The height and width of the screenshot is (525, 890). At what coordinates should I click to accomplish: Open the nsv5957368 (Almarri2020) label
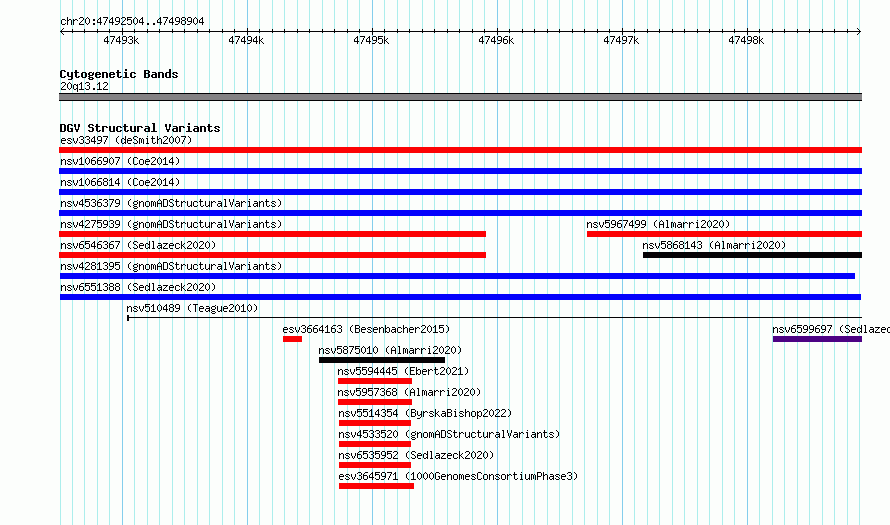[x=409, y=392]
